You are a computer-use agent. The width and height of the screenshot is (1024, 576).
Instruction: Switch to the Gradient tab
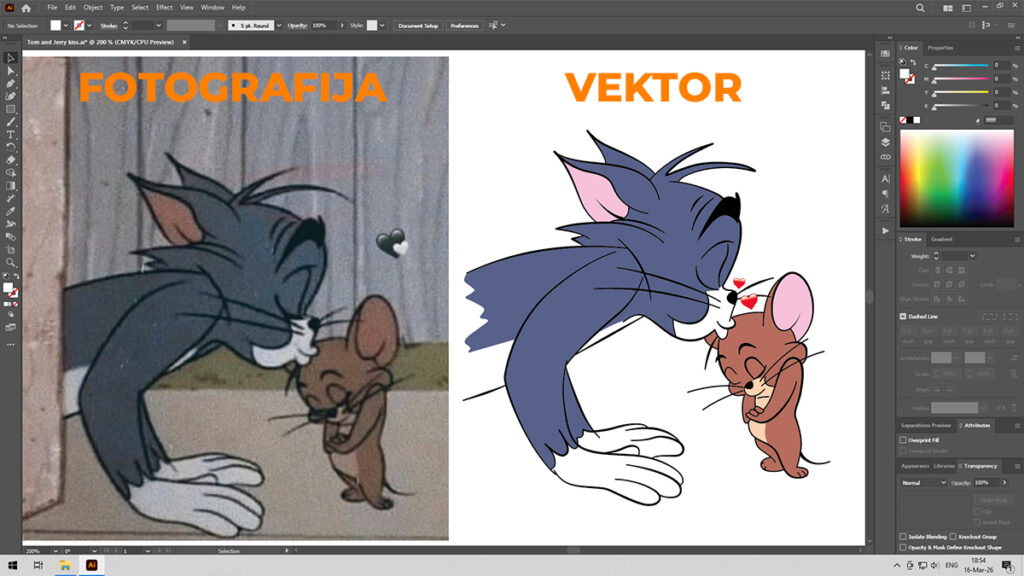942,239
